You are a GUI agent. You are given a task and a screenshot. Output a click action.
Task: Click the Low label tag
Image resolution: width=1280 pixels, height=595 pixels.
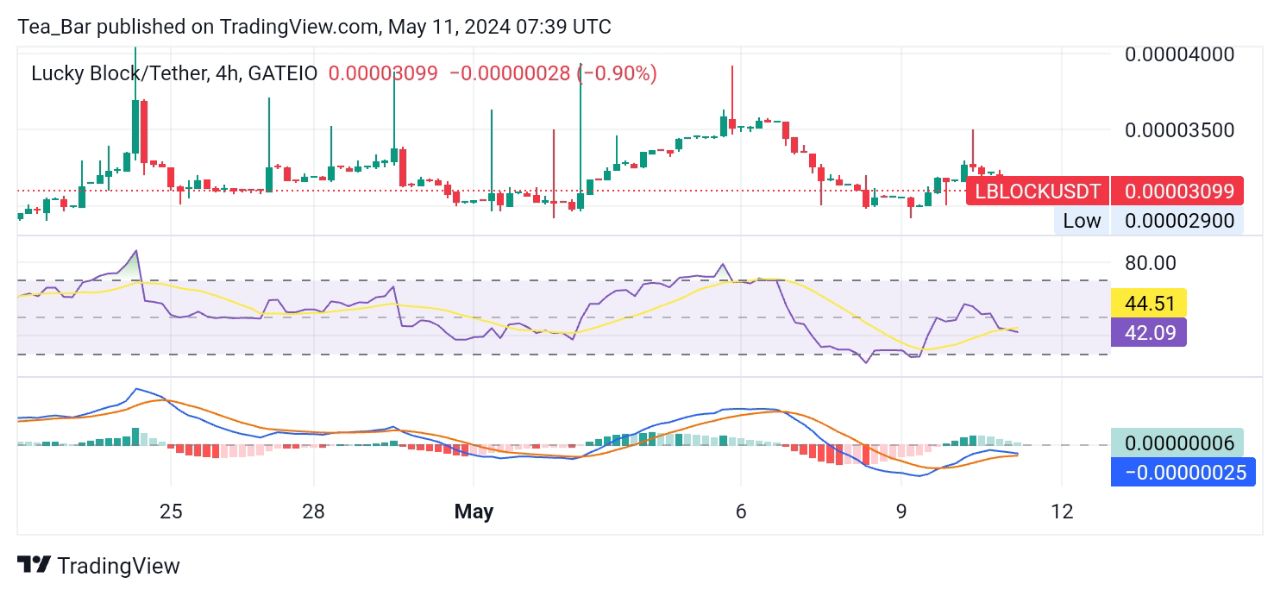(1081, 221)
